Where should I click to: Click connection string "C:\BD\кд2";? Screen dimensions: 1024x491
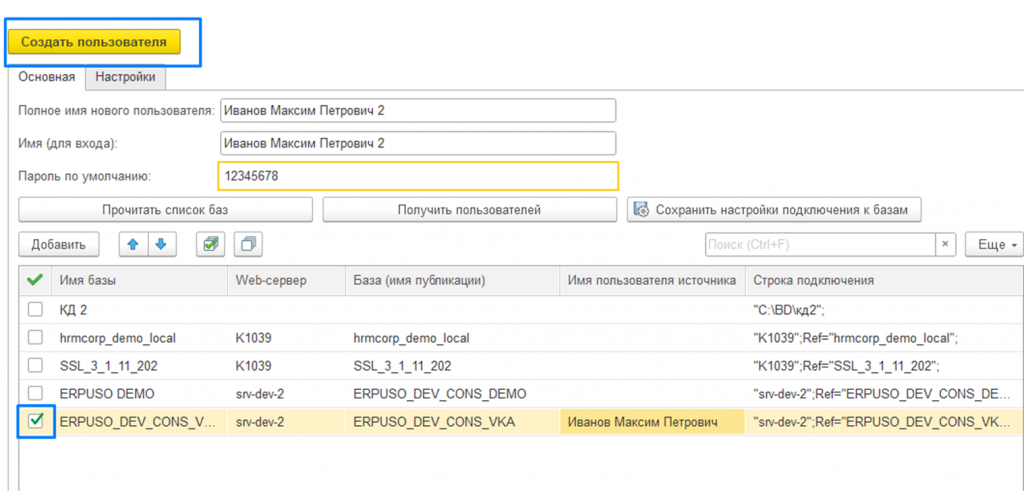click(x=884, y=309)
